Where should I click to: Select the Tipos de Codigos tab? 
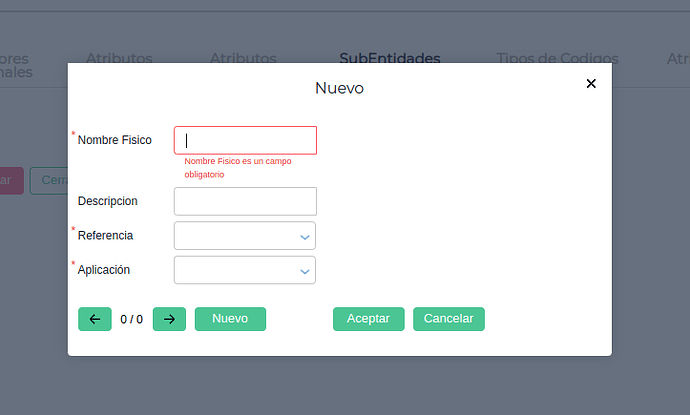click(558, 58)
